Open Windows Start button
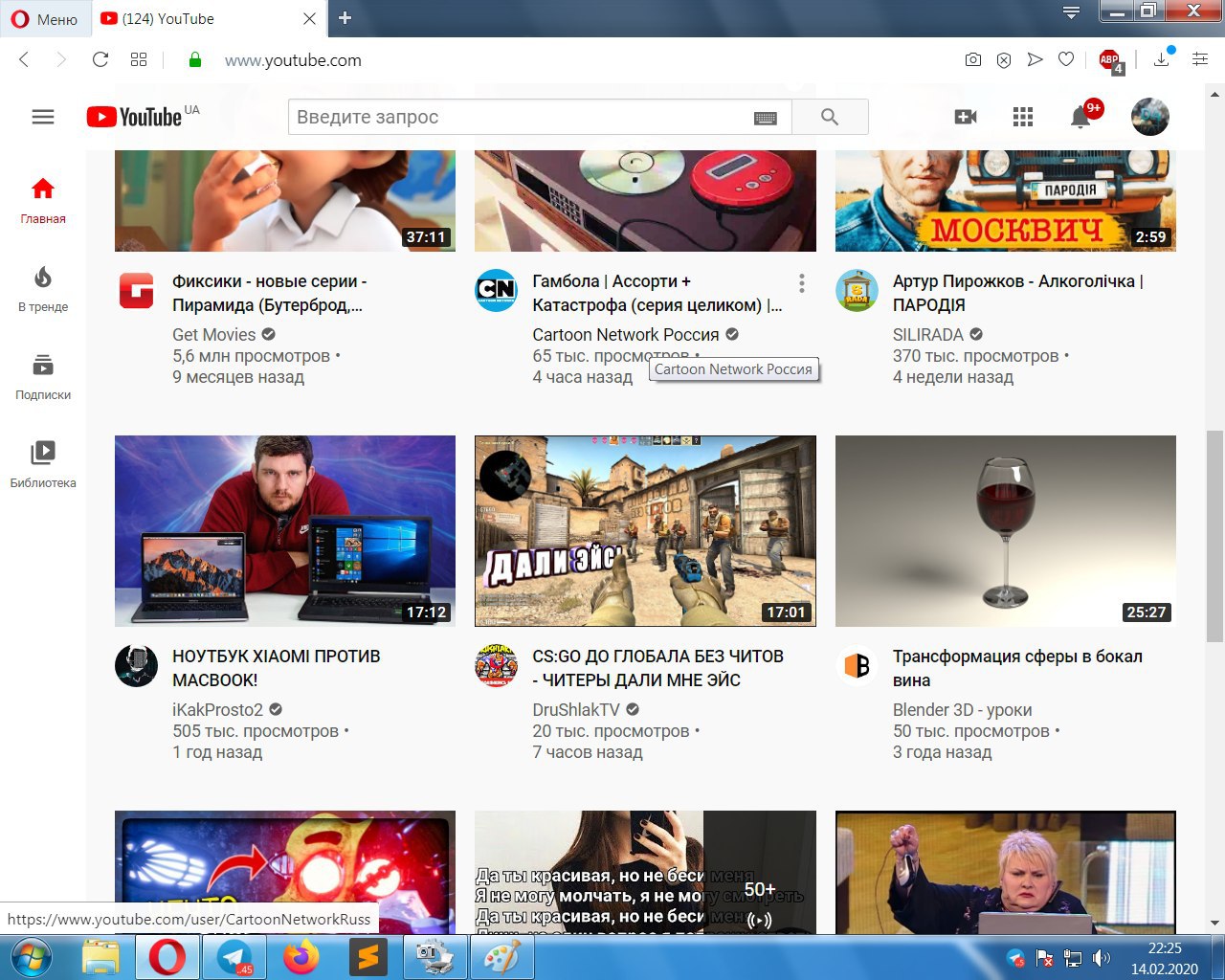 click(33, 958)
